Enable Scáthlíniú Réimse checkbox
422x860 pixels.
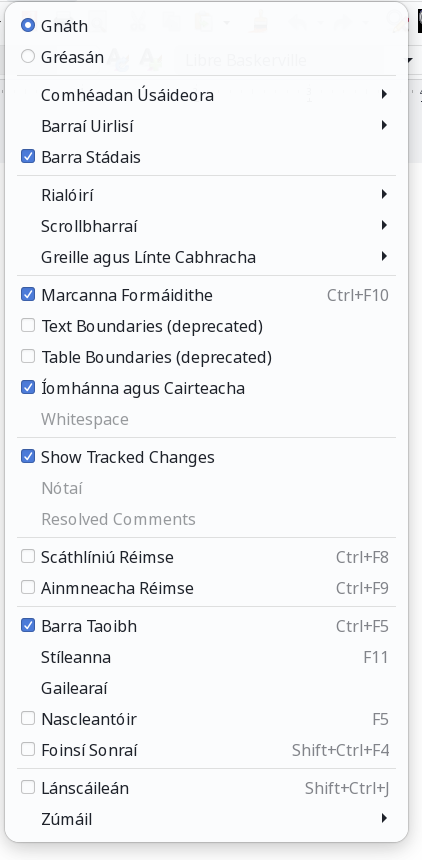[x=28, y=557]
